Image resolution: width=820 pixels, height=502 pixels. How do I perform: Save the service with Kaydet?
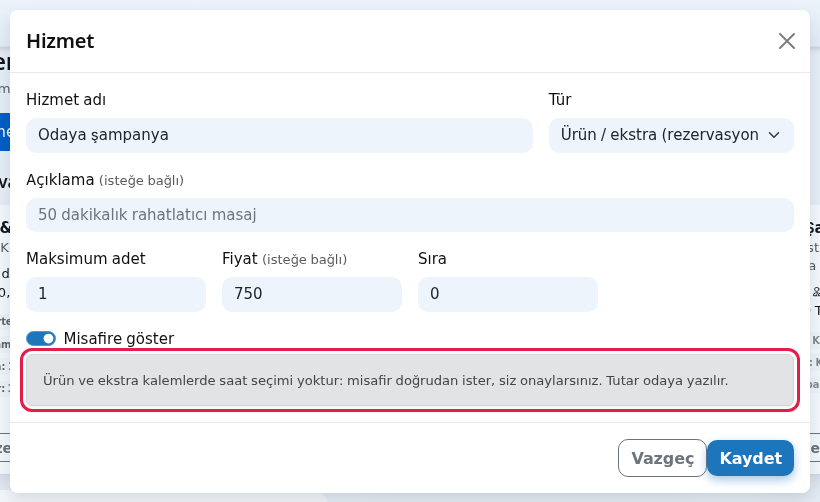(750, 458)
